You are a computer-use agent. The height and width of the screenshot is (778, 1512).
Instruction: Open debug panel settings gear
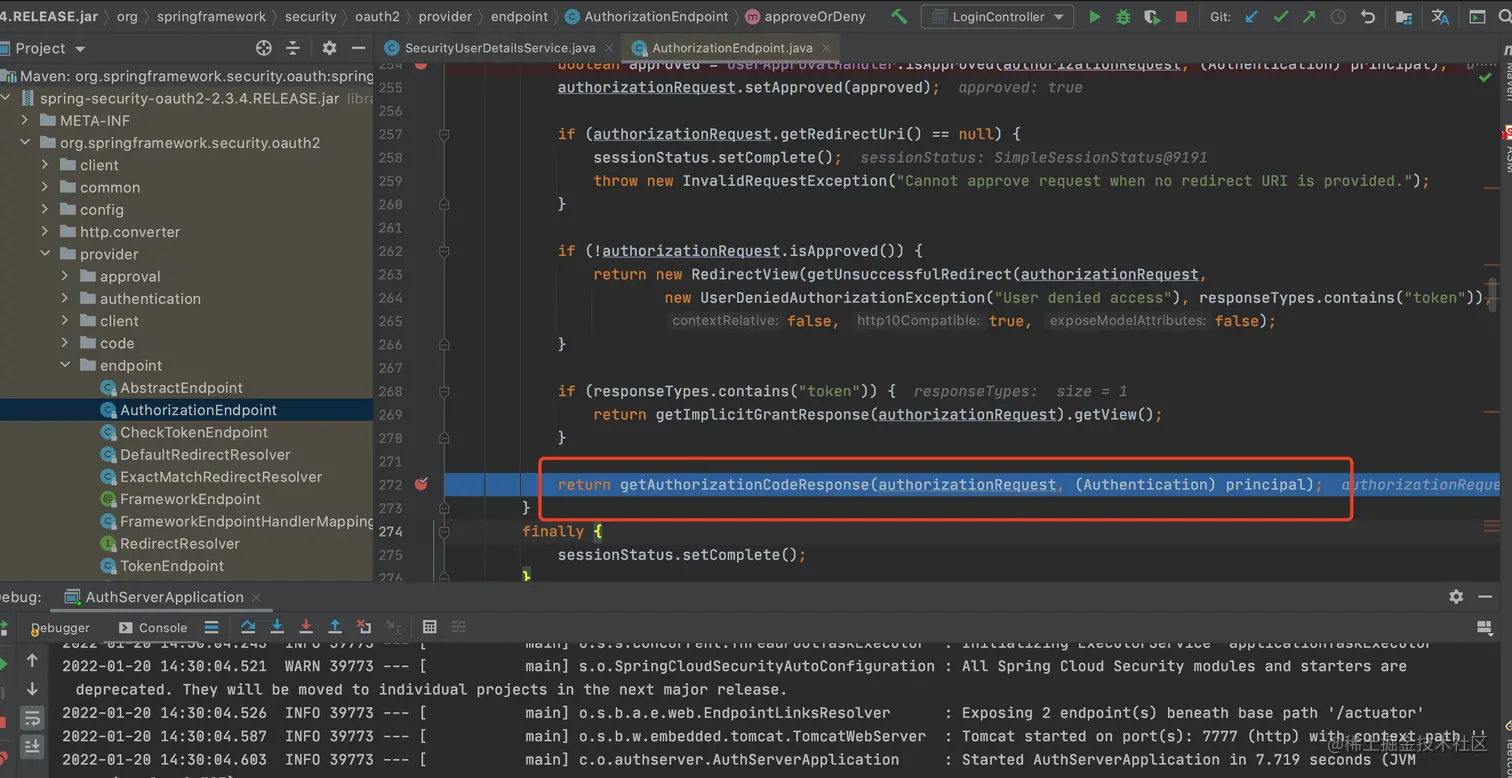point(1456,596)
